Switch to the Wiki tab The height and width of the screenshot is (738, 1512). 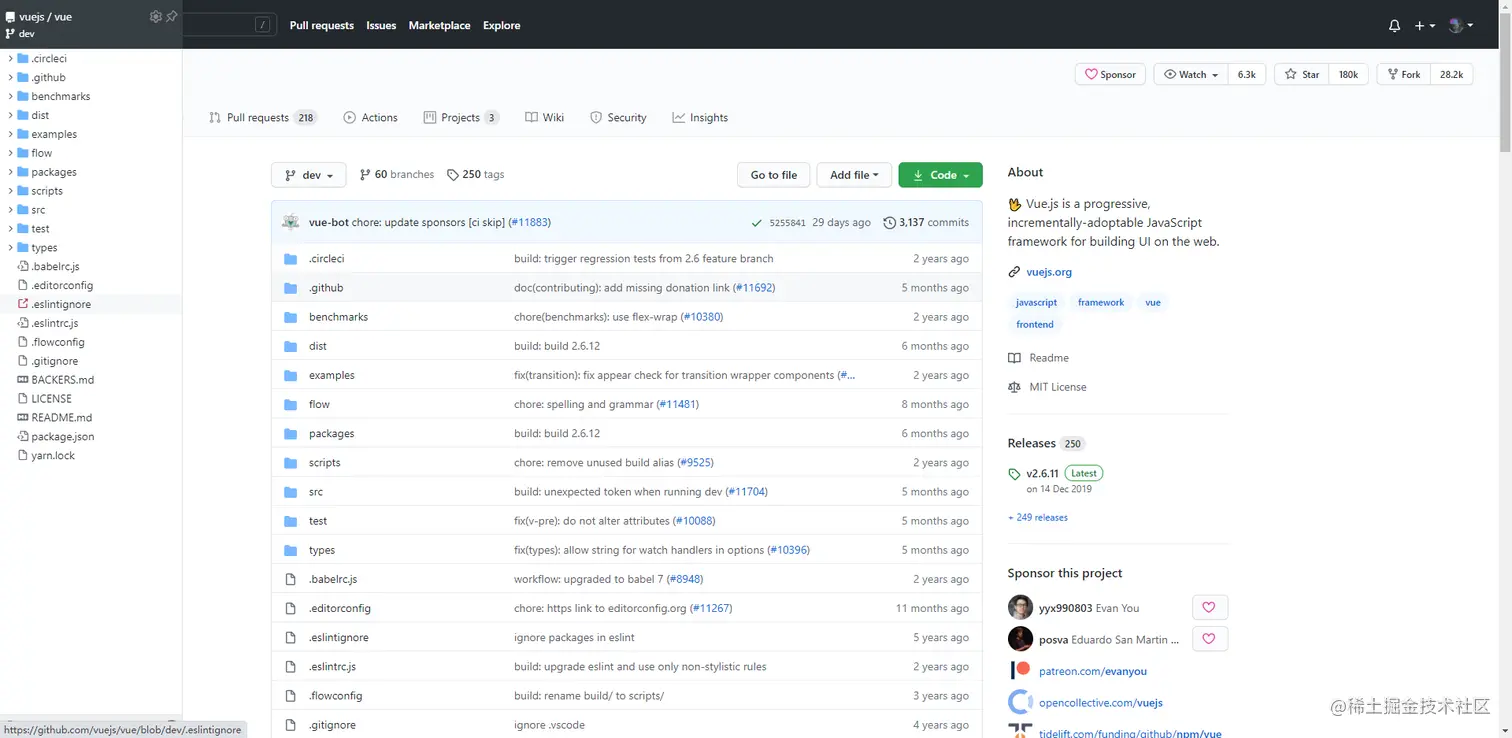point(545,118)
